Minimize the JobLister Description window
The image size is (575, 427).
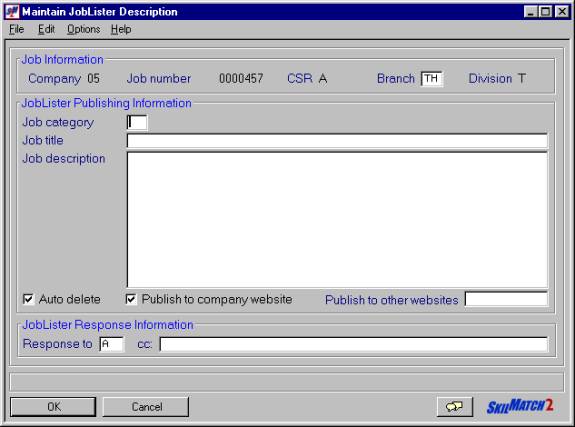(x=531, y=12)
